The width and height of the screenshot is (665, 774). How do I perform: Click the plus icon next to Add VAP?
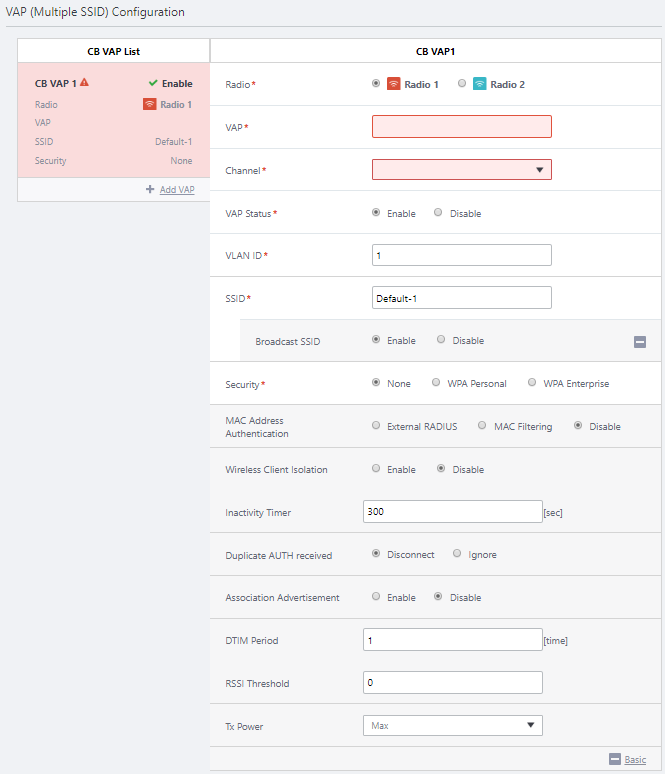pos(150,189)
